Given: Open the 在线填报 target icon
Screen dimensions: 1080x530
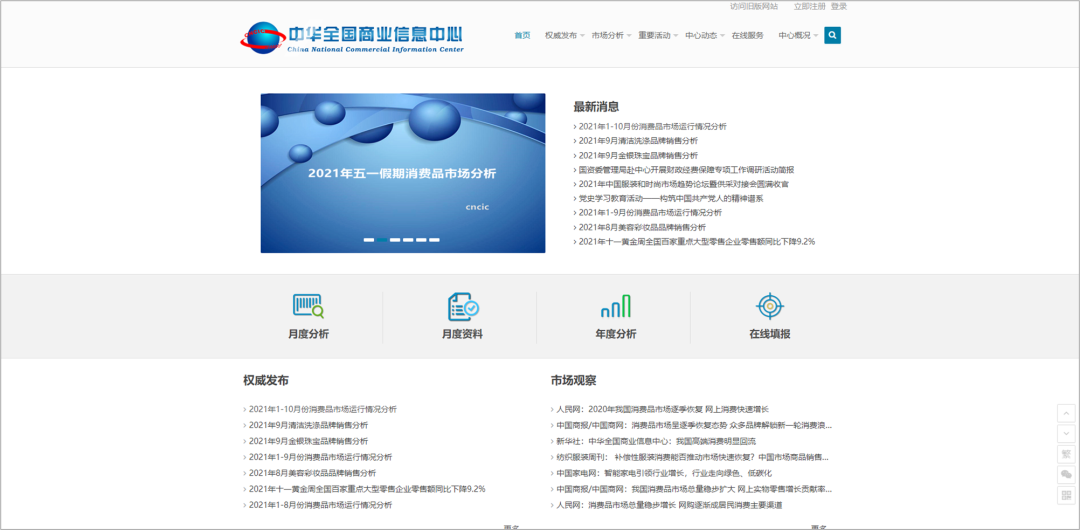Looking at the screenshot, I should [769, 306].
